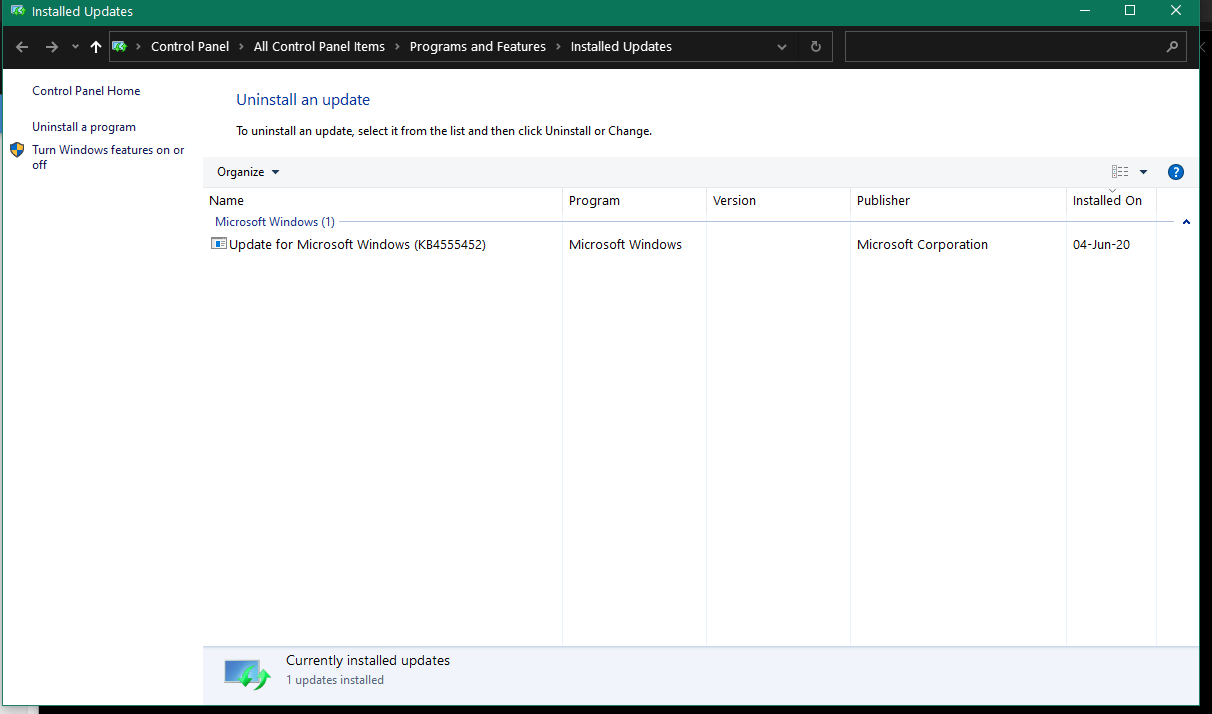This screenshot has height=714, width=1212.
Task: Sort by the Name column header
Action: pos(383,200)
